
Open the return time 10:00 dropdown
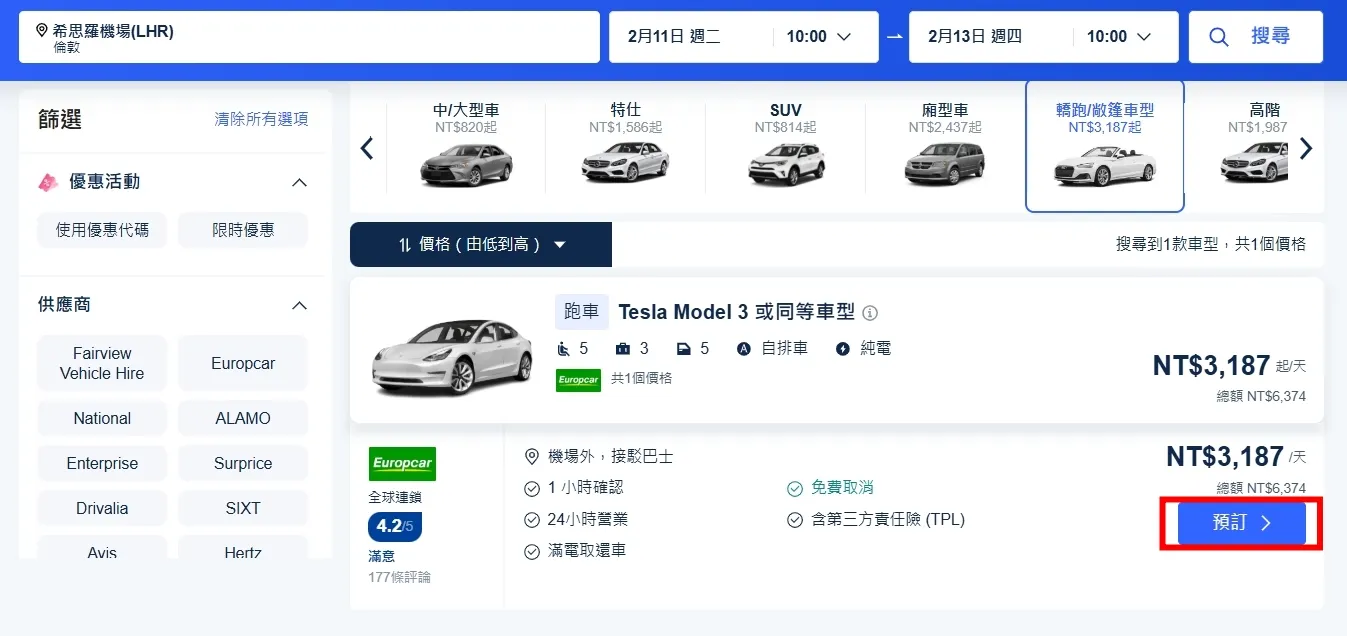click(1118, 37)
